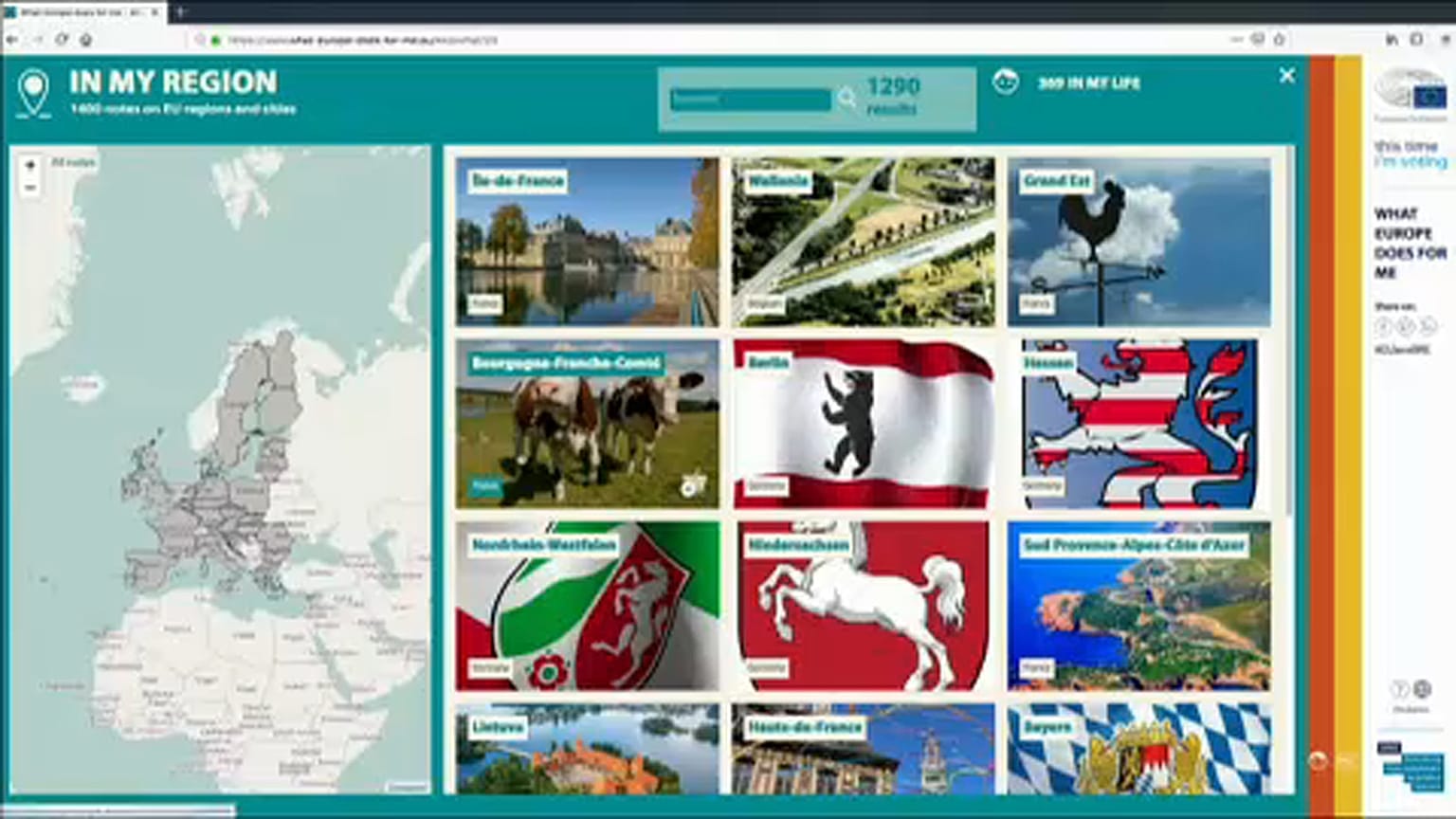
Task: Open the Niedersachsen white horse card
Action: click(x=864, y=606)
